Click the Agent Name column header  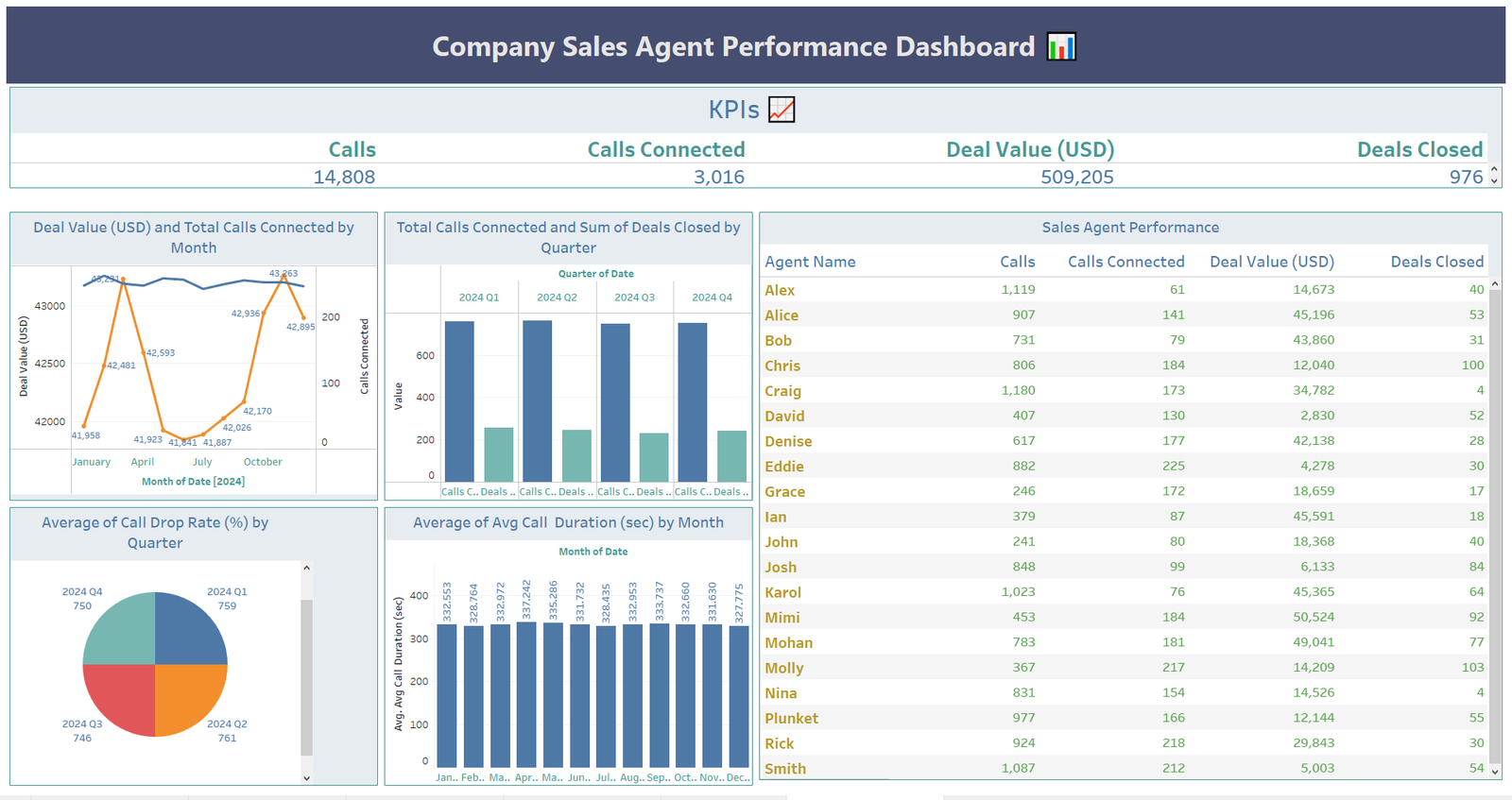[810, 262]
